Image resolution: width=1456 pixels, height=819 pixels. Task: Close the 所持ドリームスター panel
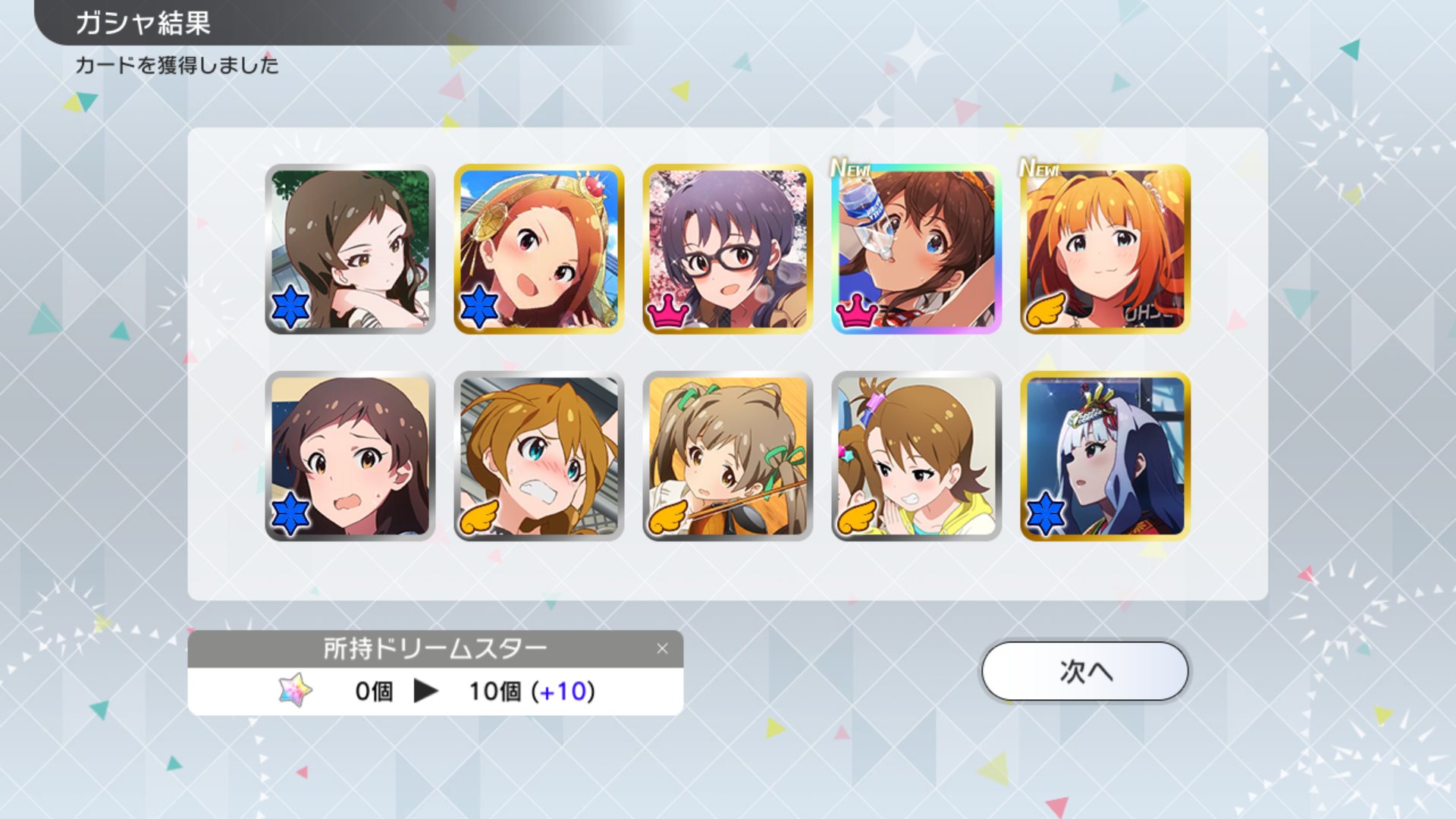pyautogui.click(x=662, y=648)
